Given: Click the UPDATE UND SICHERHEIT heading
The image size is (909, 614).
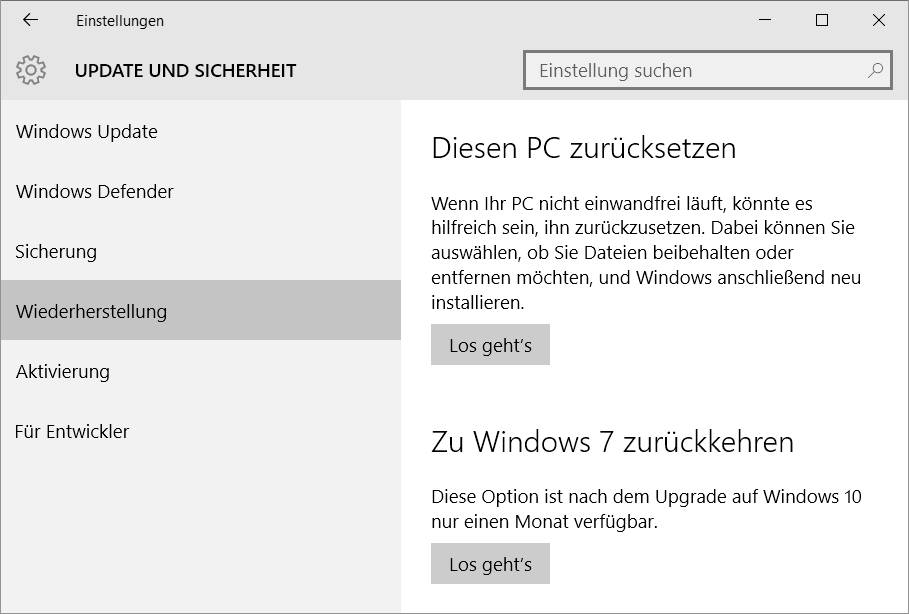Looking at the screenshot, I should (185, 70).
